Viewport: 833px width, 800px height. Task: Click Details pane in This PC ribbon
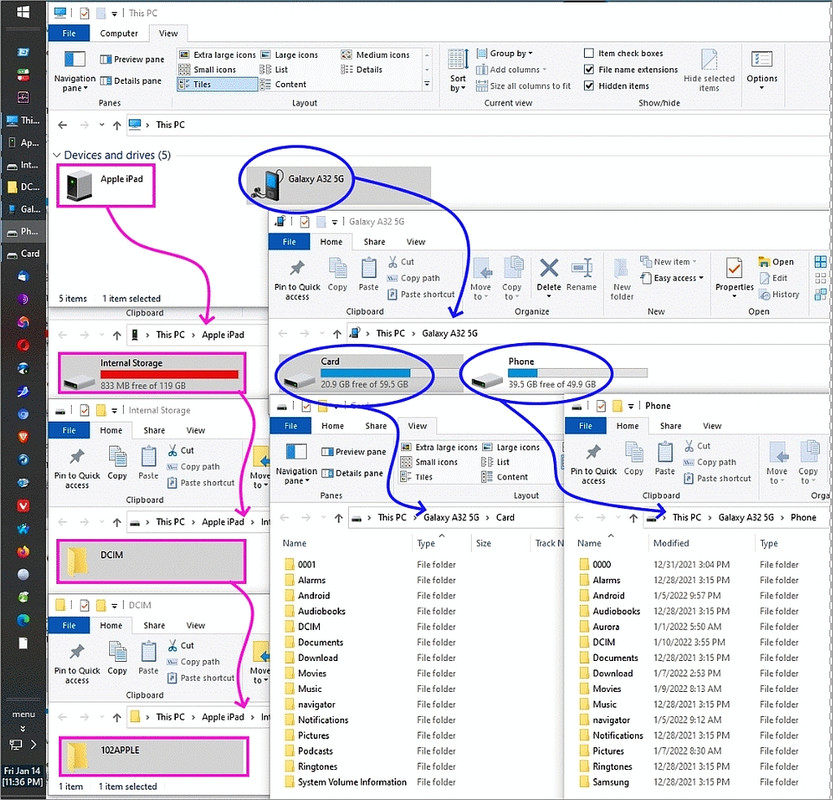(131, 81)
